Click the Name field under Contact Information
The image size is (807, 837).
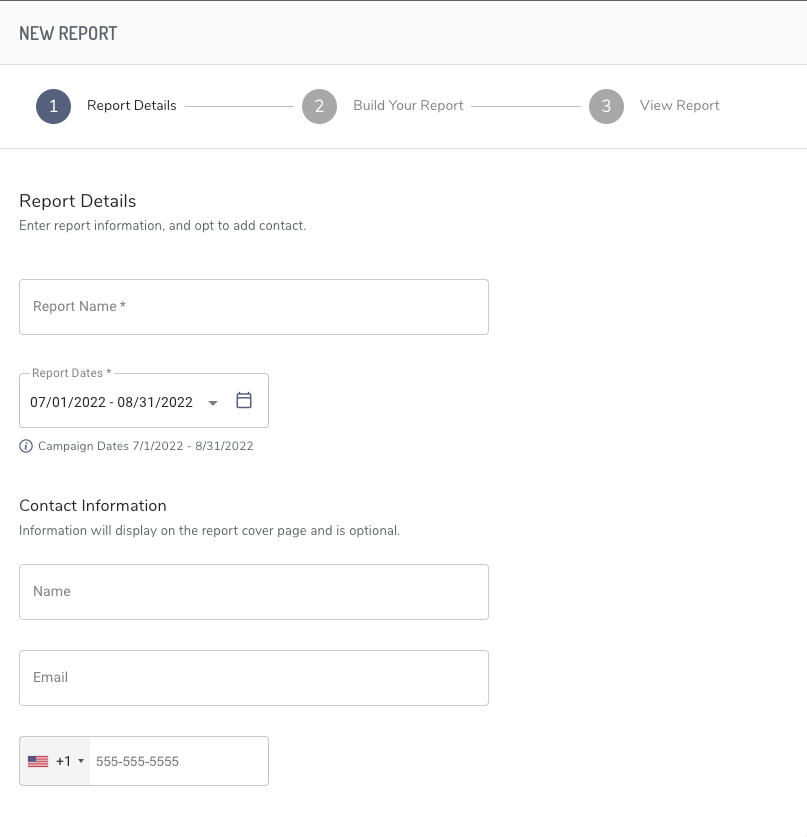(x=253, y=591)
